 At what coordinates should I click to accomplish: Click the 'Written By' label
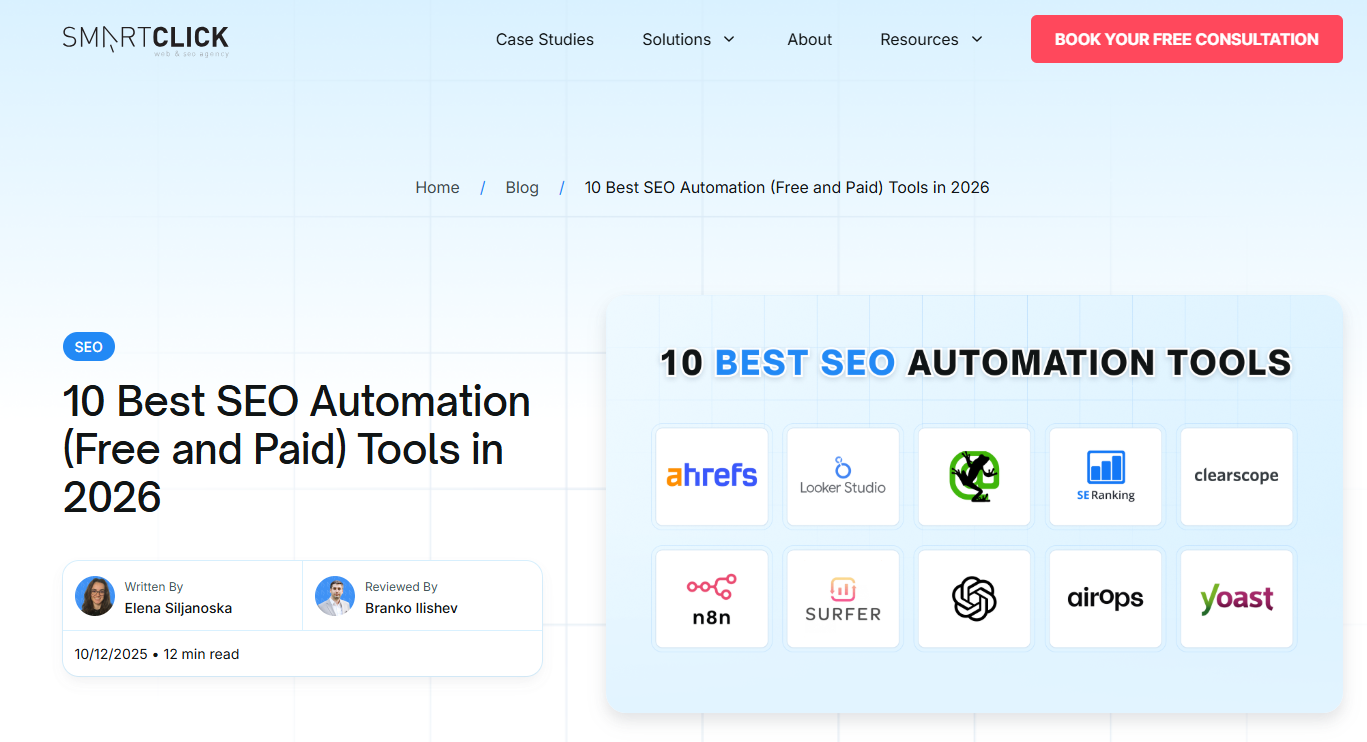click(154, 587)
